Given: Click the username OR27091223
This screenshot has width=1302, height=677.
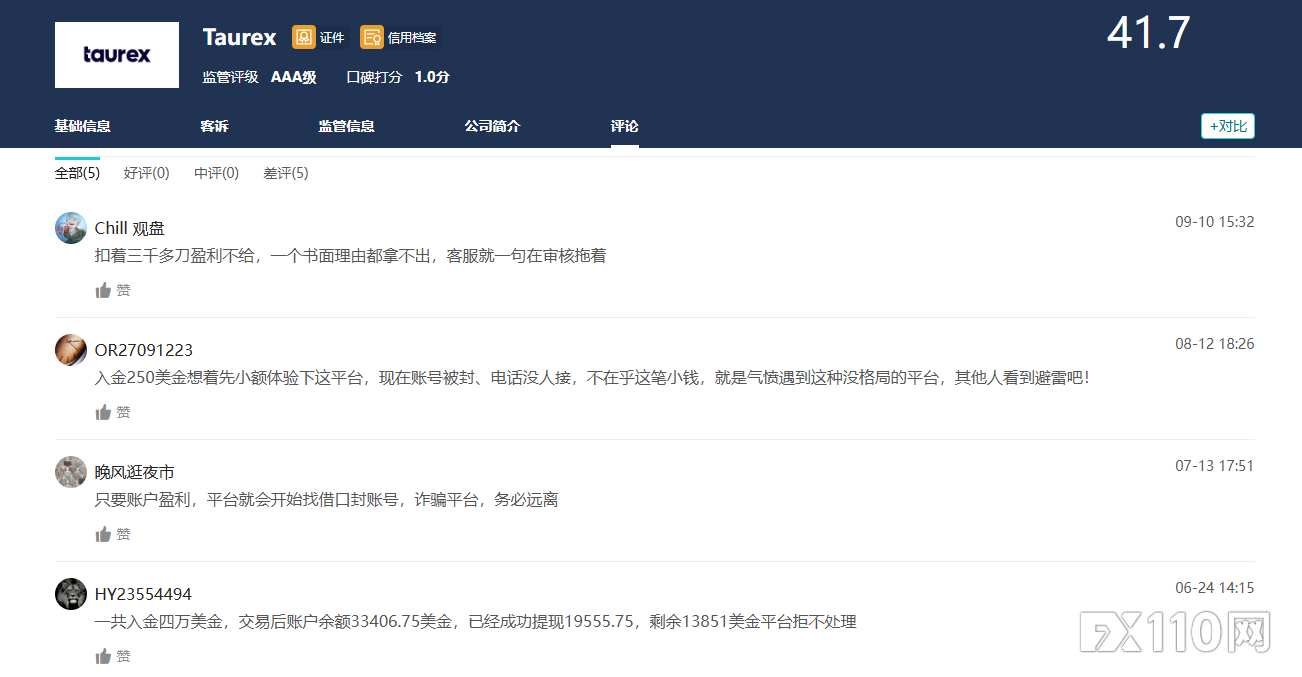Looking at the screenshot, I should [x=144, y=350].
